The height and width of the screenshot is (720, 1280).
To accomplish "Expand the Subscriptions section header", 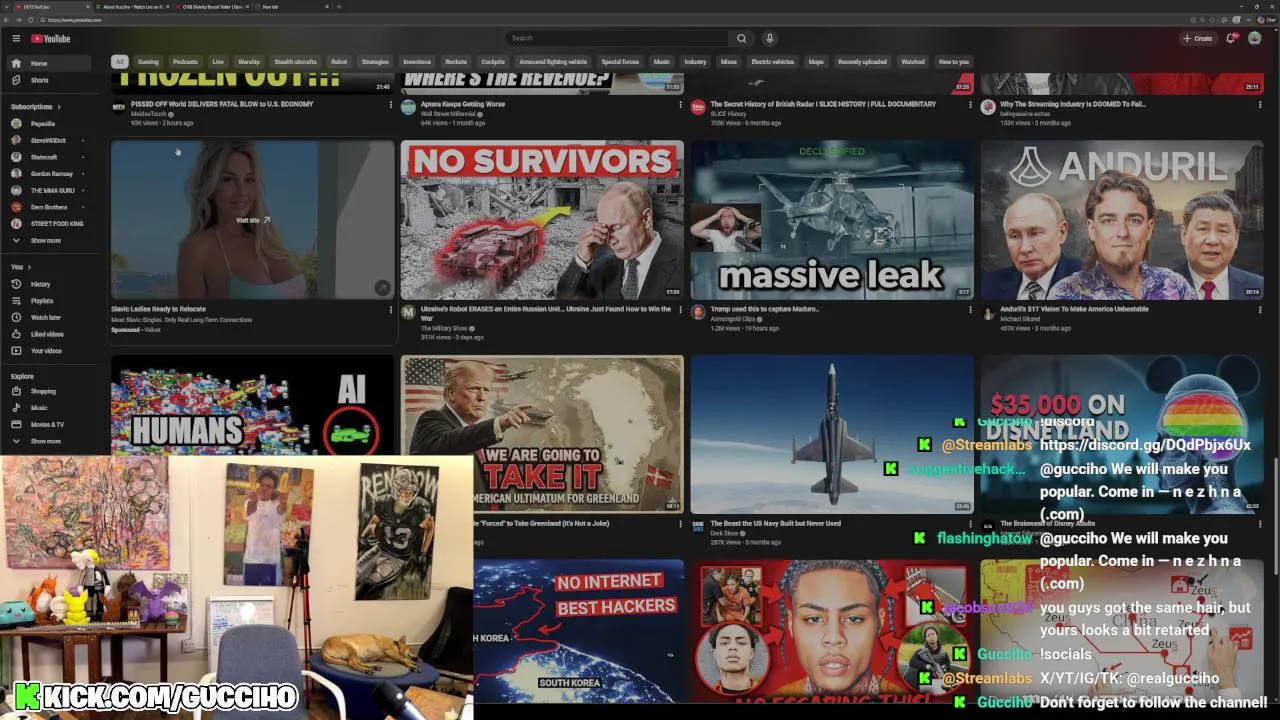I will tap(35, 107).
